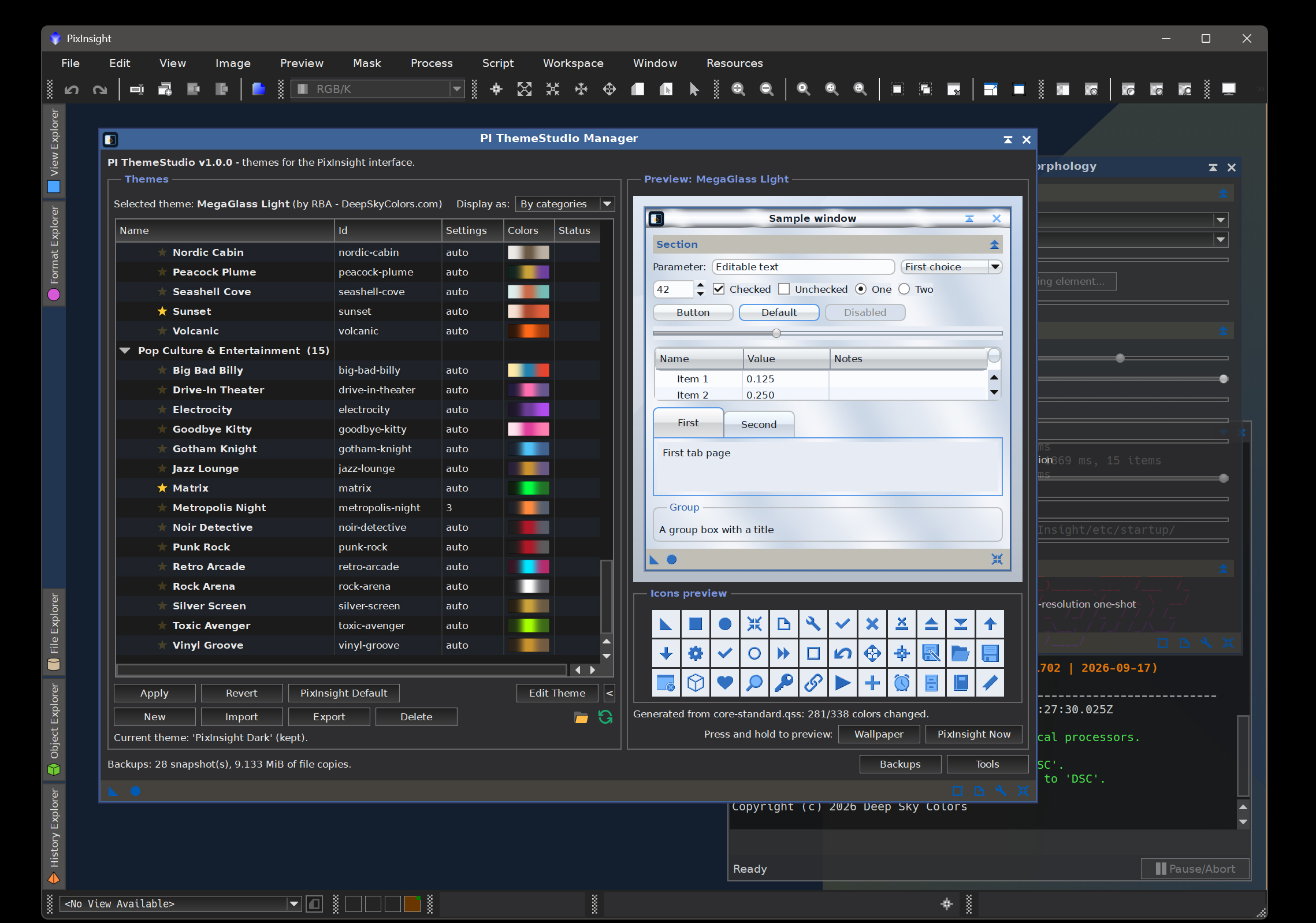Click the heart icon in the Icons preview
This screenshot has width=1316, height=923.
724,683
